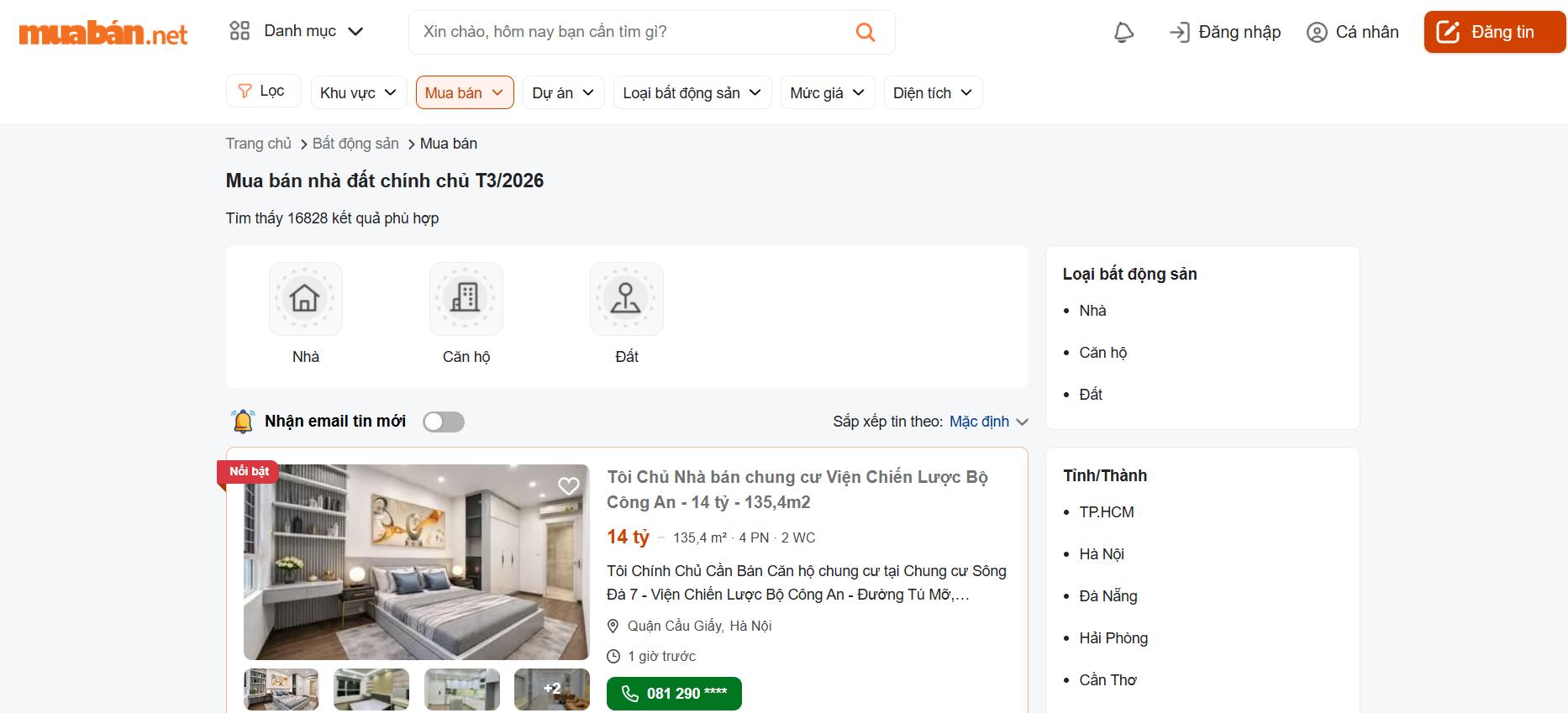Click the 14 tỷ price text
The width and height of the screenshot is (1568, 713).
(628, 537)
